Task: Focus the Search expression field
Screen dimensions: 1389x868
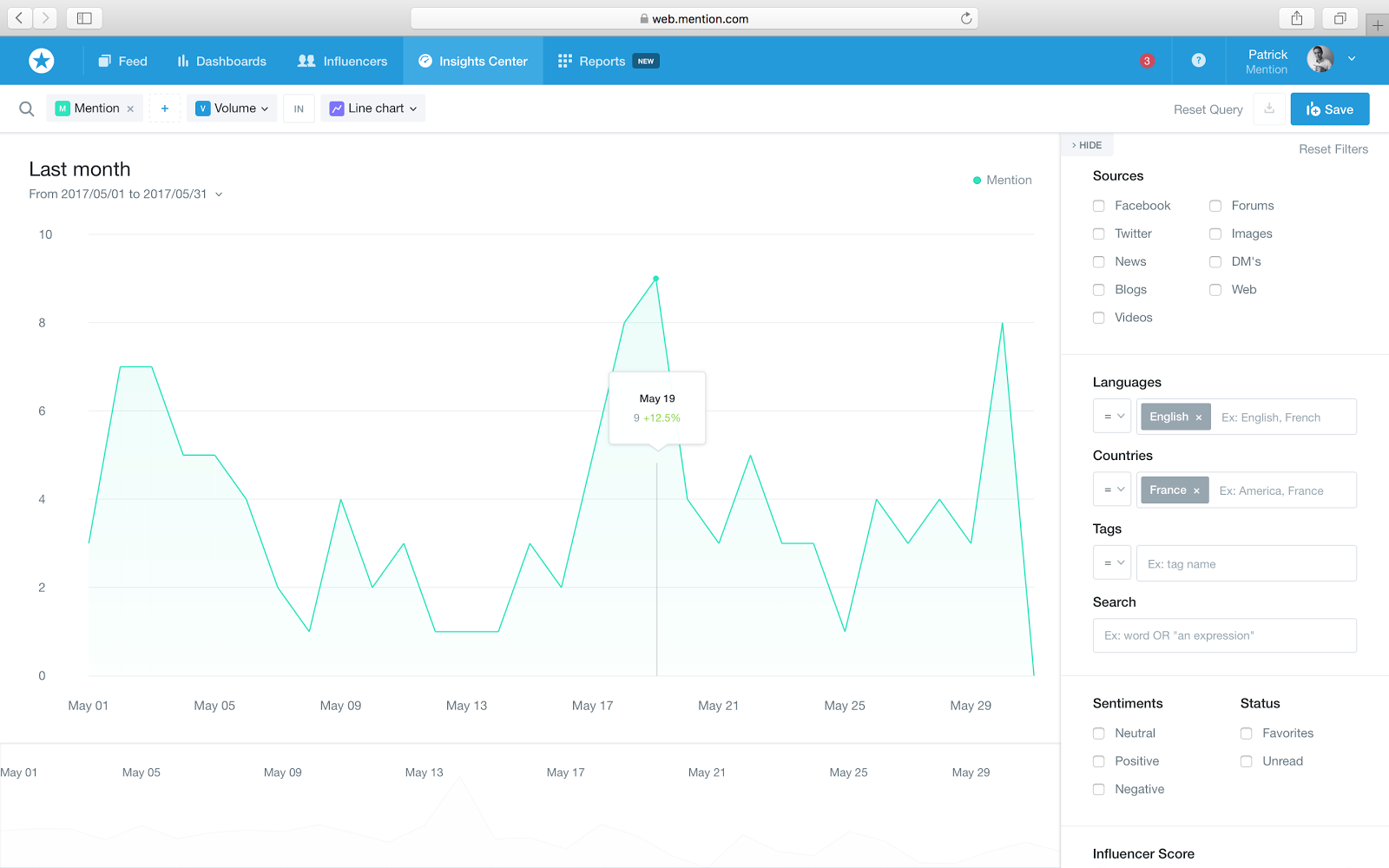Action: 1225,635
